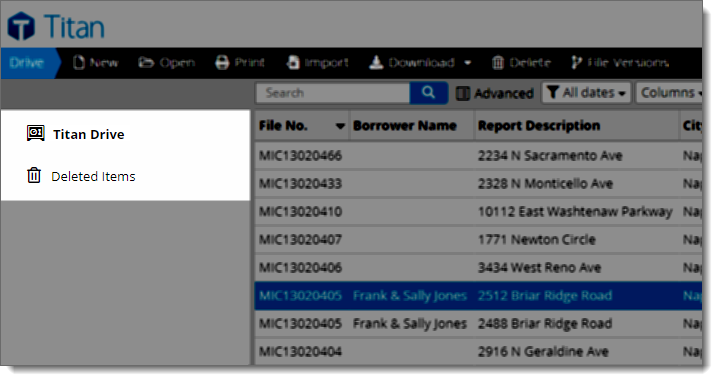Select Titan Drive in the sidebar

click(88, 134)
